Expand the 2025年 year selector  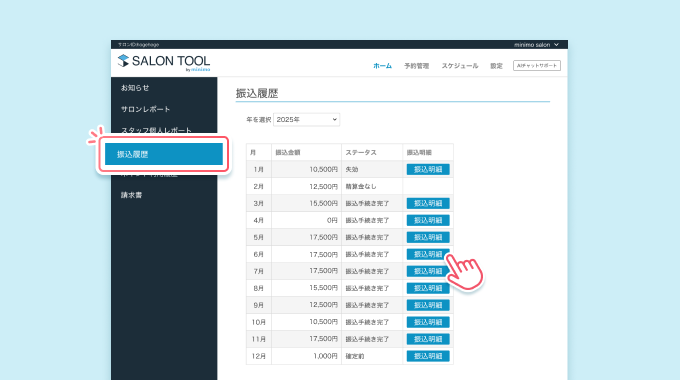[306, 119]
